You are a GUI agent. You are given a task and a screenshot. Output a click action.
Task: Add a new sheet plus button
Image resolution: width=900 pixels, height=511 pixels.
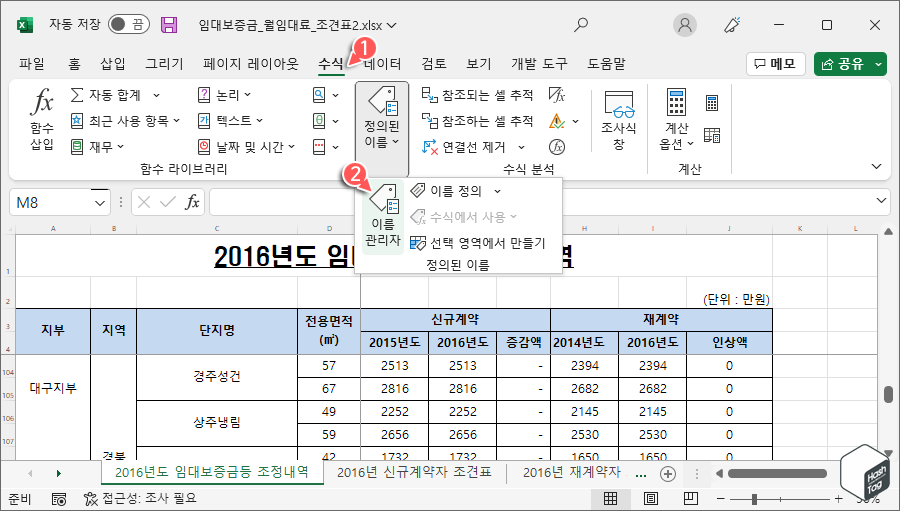pos(668,474)
